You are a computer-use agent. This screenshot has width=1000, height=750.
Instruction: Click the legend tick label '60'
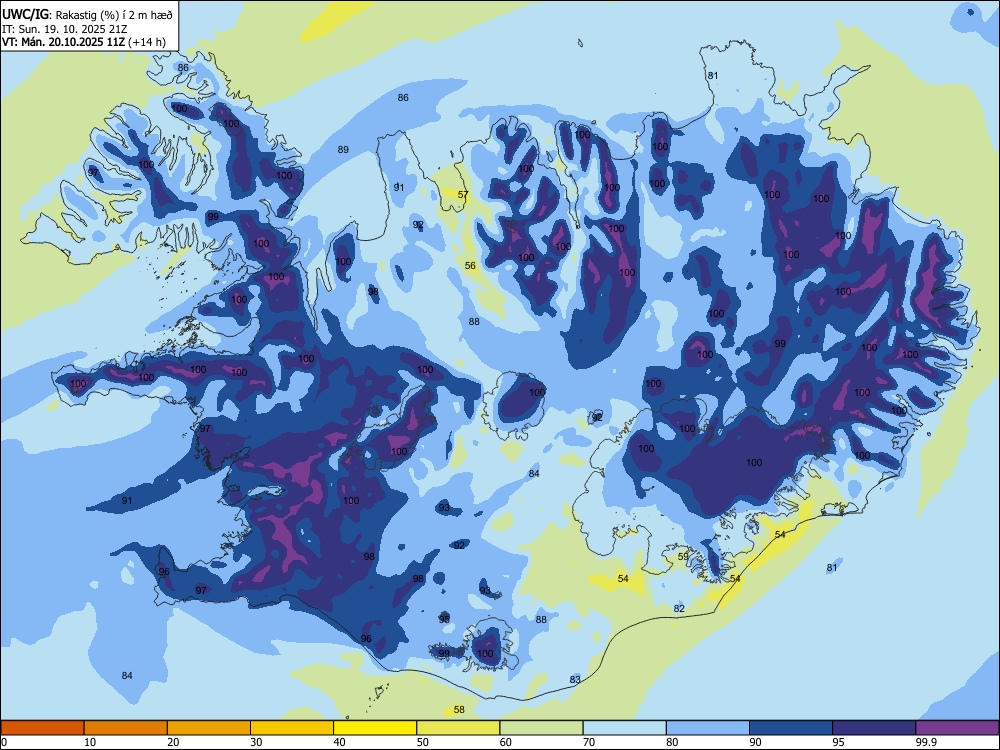506,742
